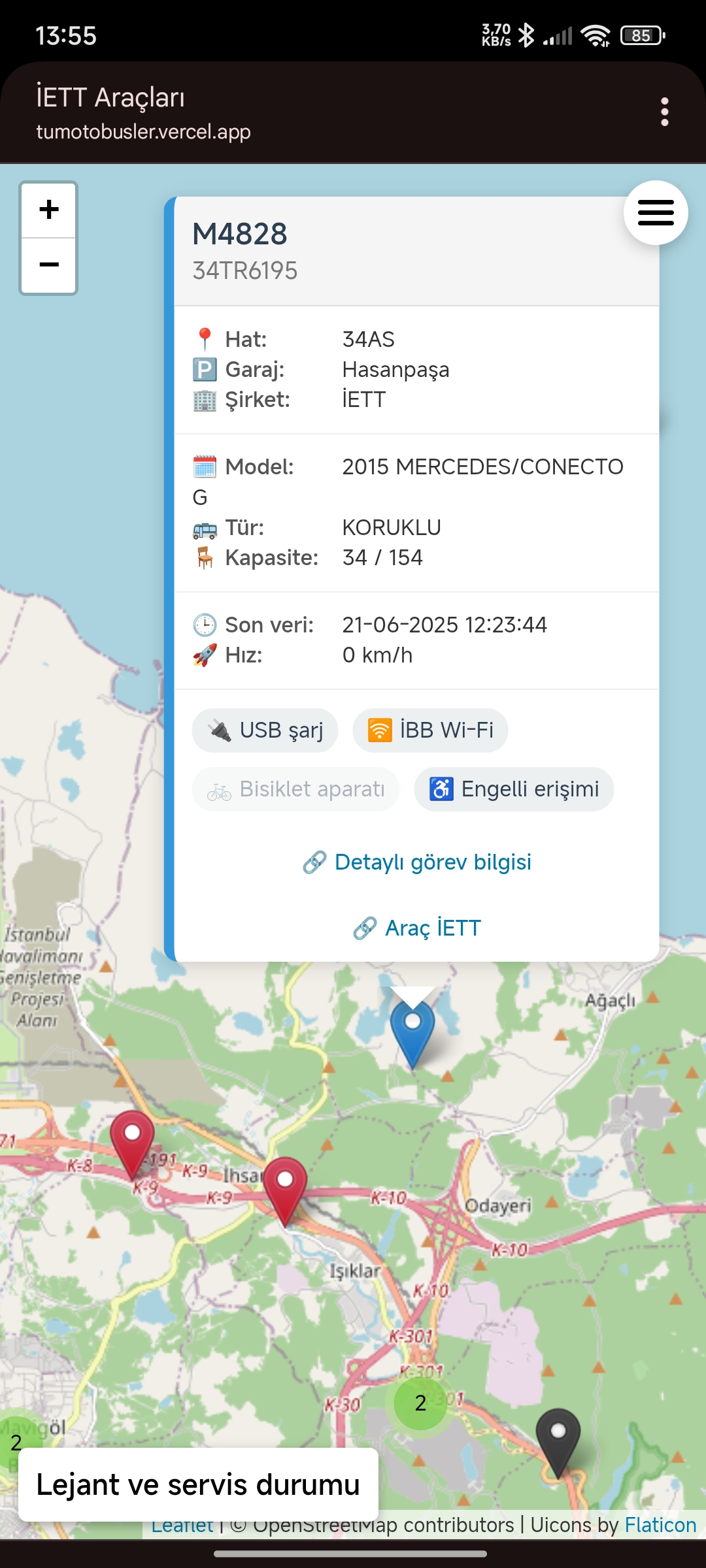Tap the İETT Araçları page title

[110, 97]
